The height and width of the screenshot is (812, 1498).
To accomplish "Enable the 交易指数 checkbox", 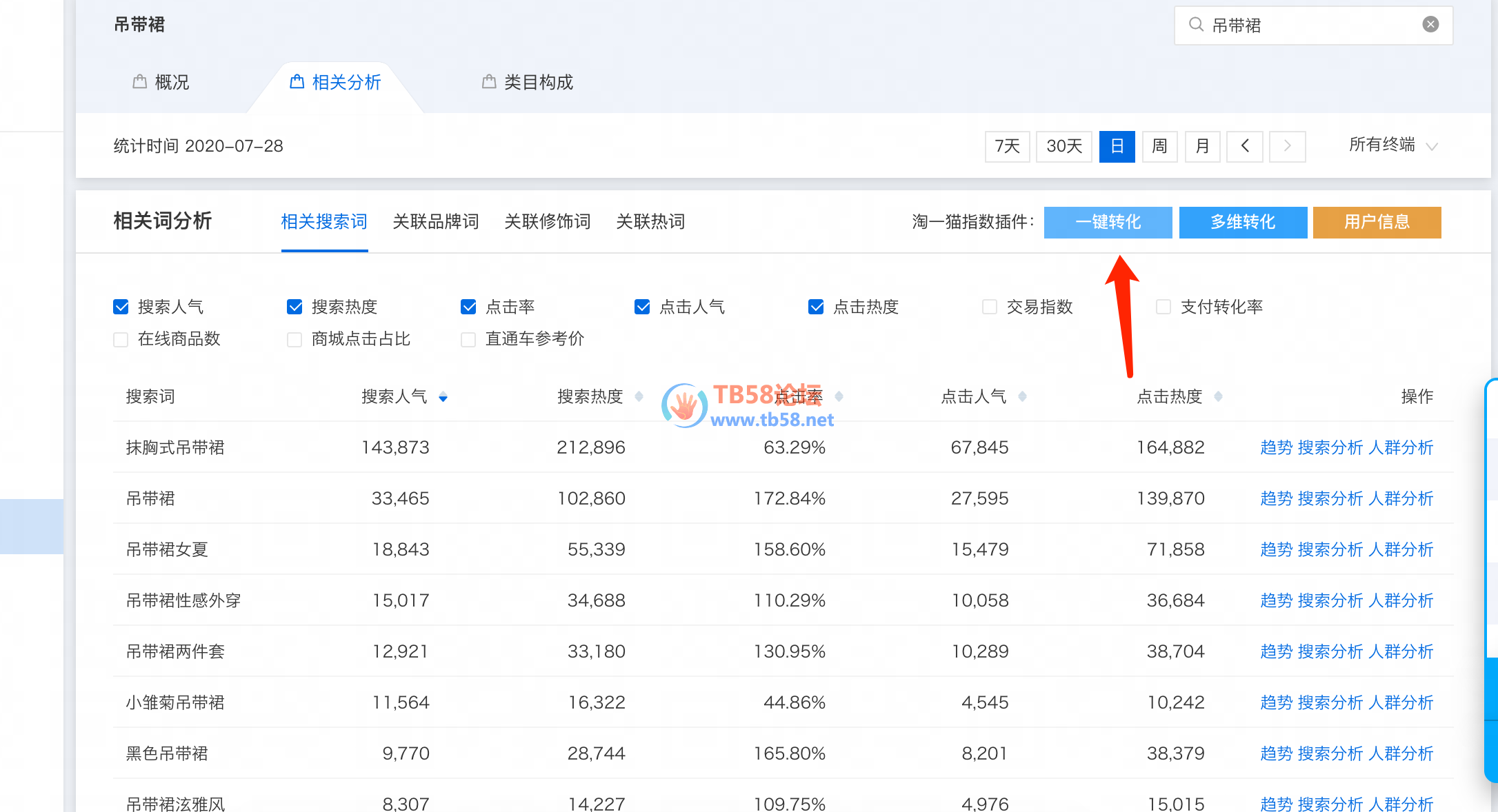I will (x=990, y=307).
